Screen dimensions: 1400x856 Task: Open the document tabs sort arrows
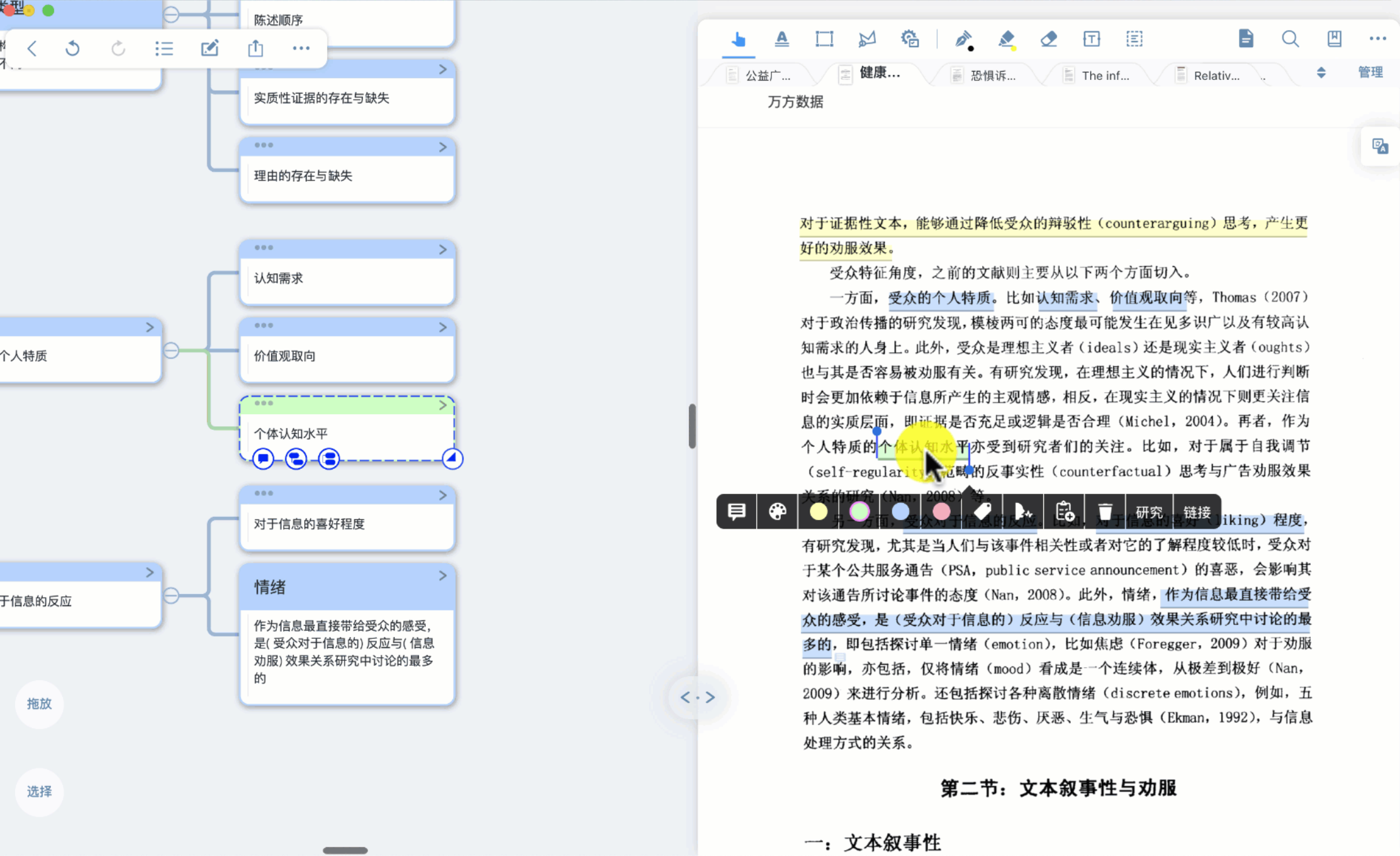click(1321, 73)
